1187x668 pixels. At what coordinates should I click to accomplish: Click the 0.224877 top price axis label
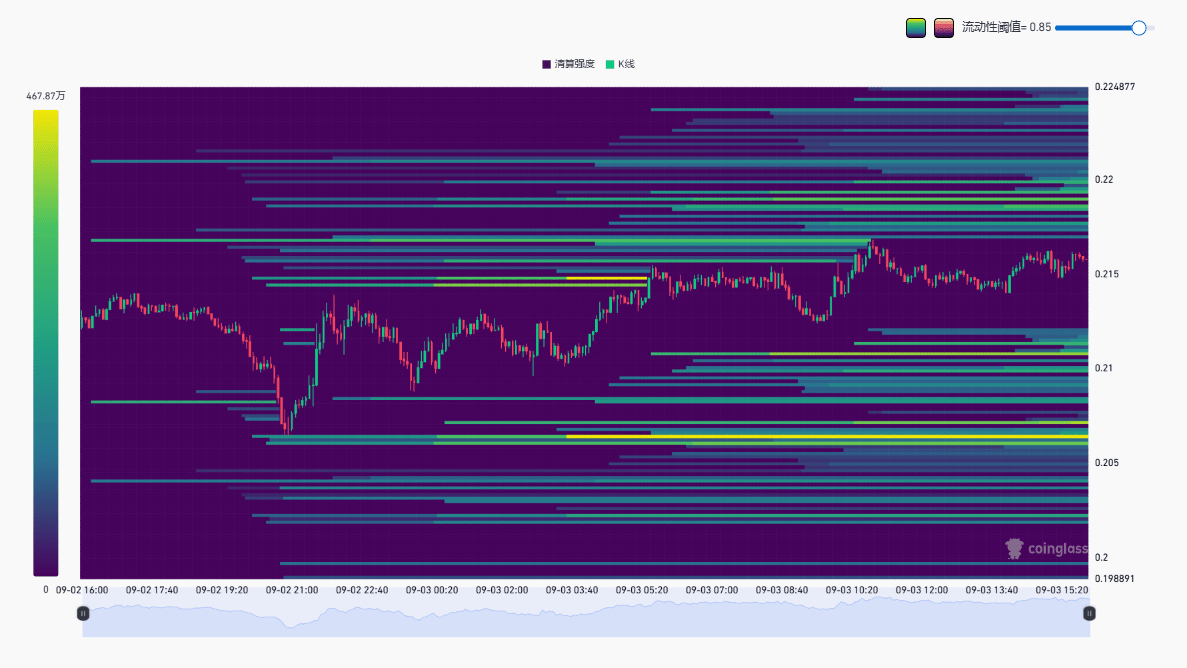[1115, 87]
